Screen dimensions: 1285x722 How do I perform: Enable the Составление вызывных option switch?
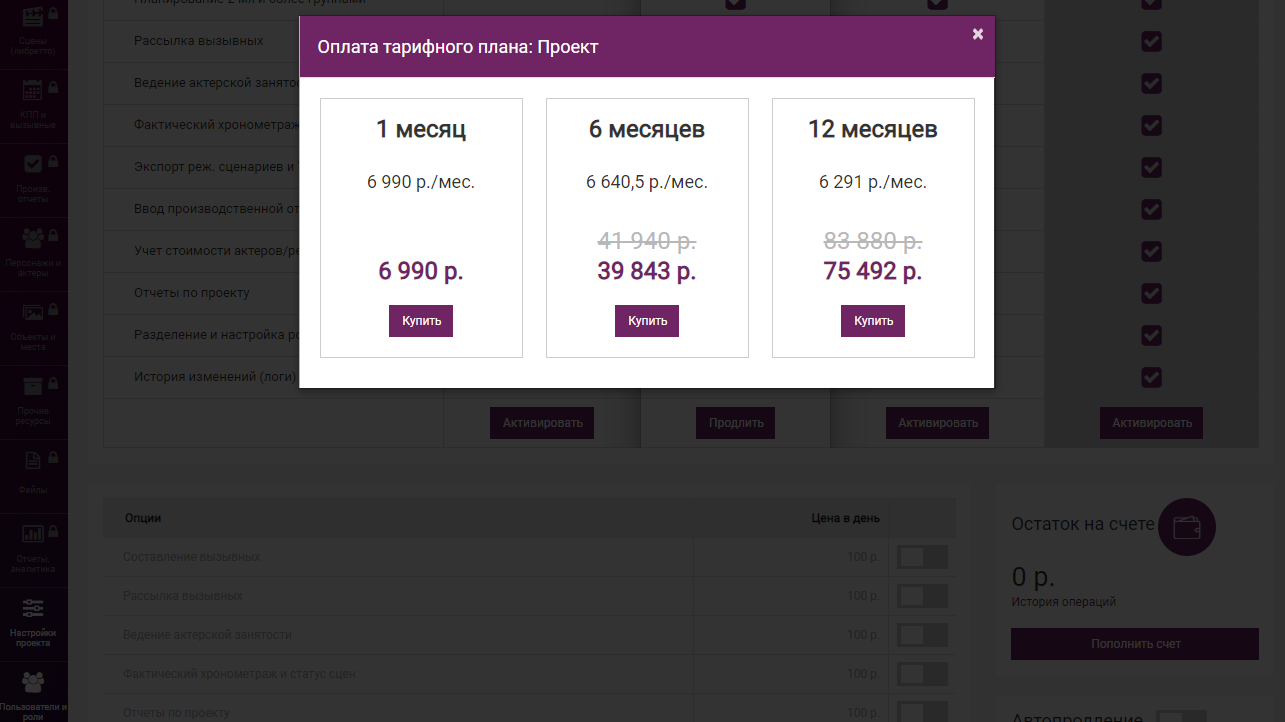coord(922,557)
